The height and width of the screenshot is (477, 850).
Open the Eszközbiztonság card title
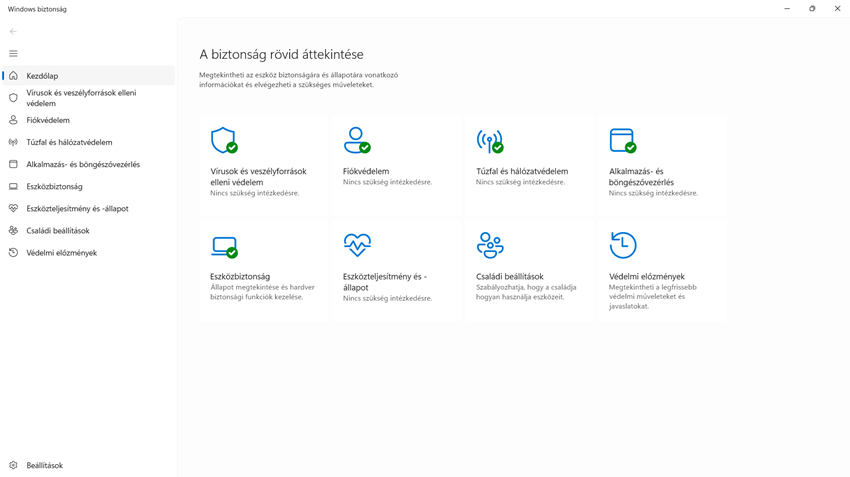[x=240, y=276]
